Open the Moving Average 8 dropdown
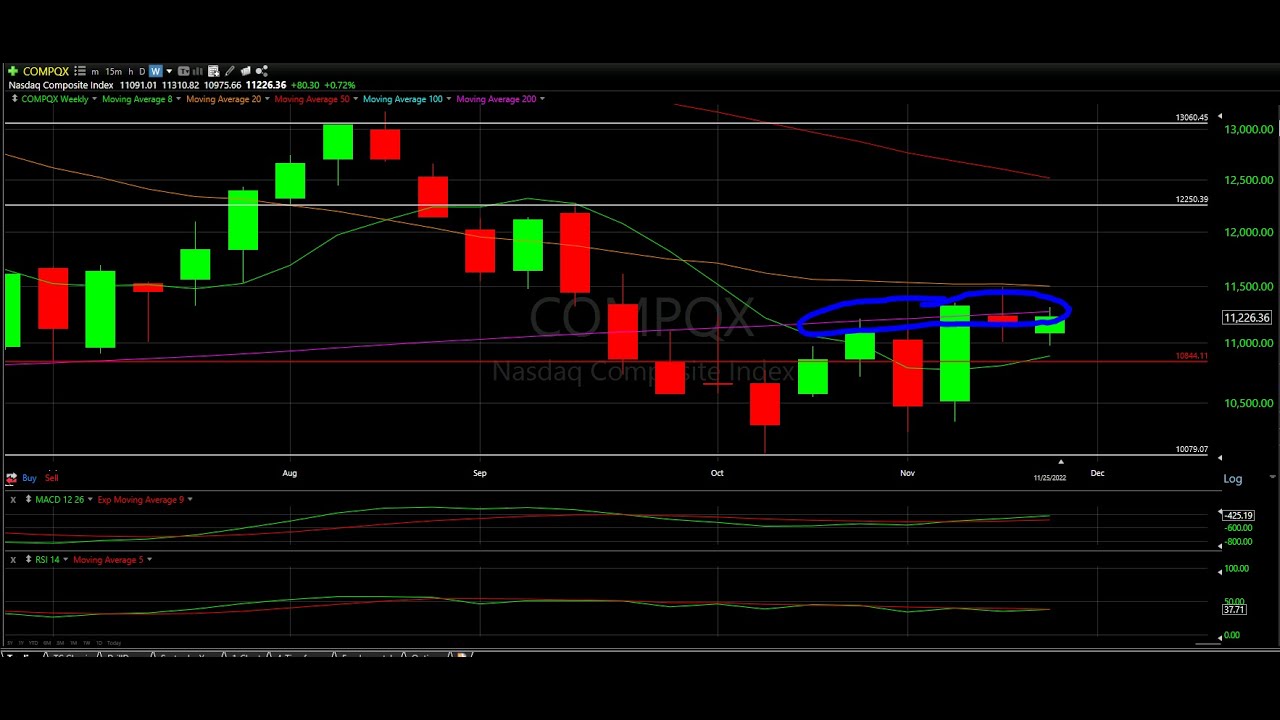1280x720 pixels. point(178,99)
